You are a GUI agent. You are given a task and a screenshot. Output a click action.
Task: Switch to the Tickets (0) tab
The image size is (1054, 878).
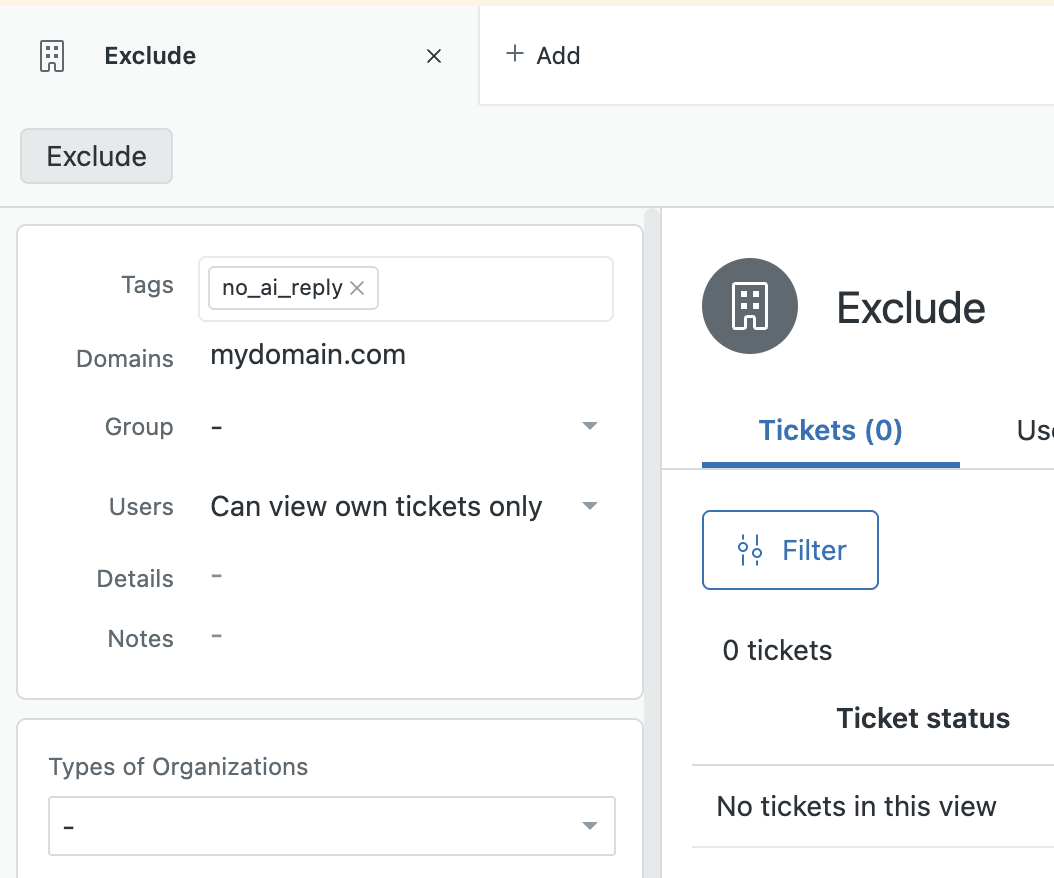pos(830,430)
